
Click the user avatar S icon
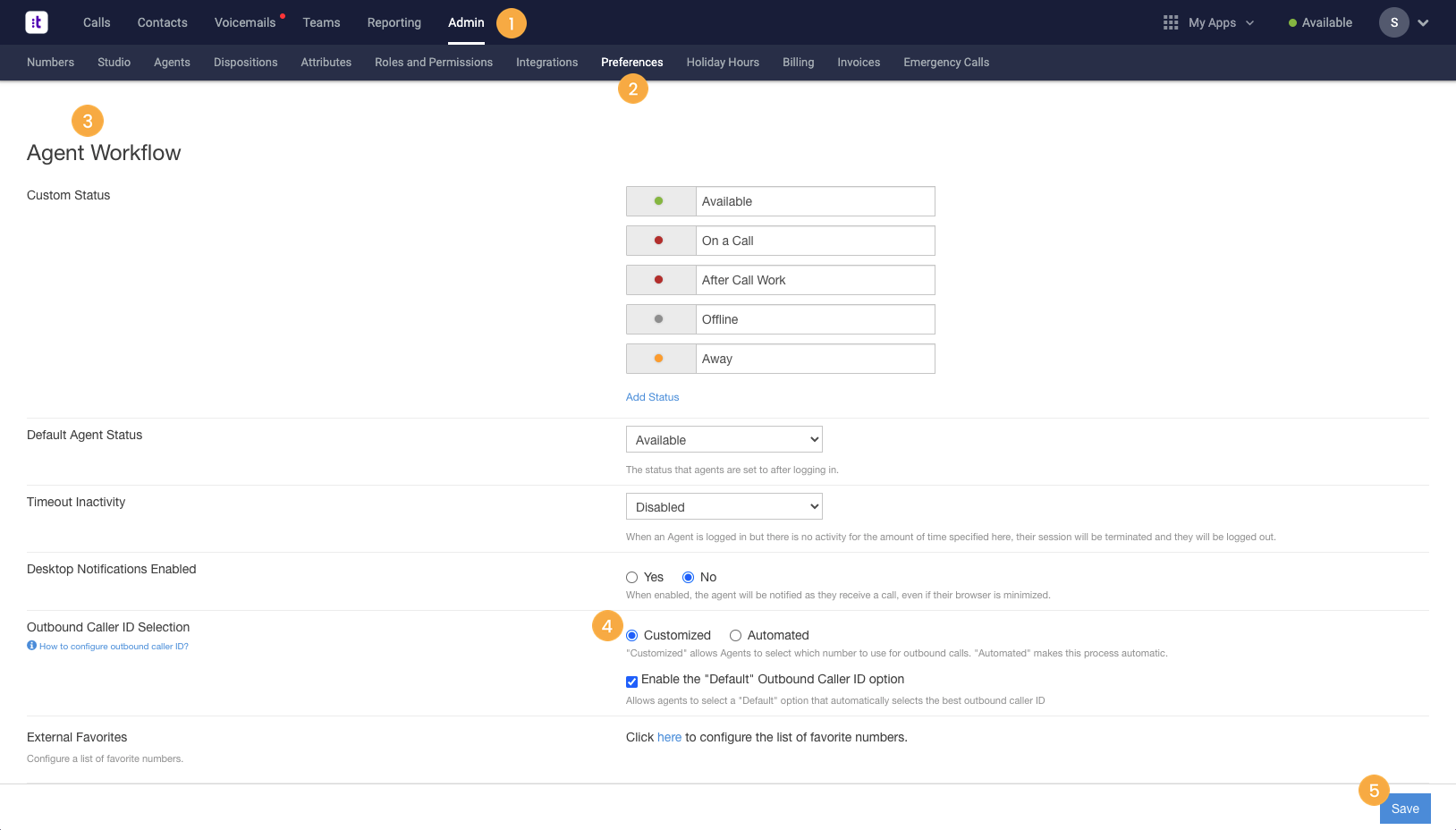[1393, 22]
